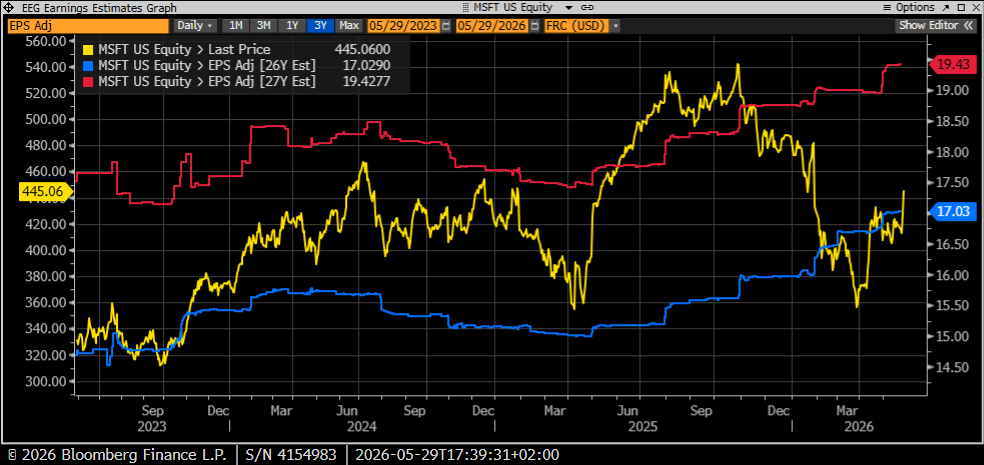984x465 pixels.
Task: Open the Options menu
Action: [910, 8]
